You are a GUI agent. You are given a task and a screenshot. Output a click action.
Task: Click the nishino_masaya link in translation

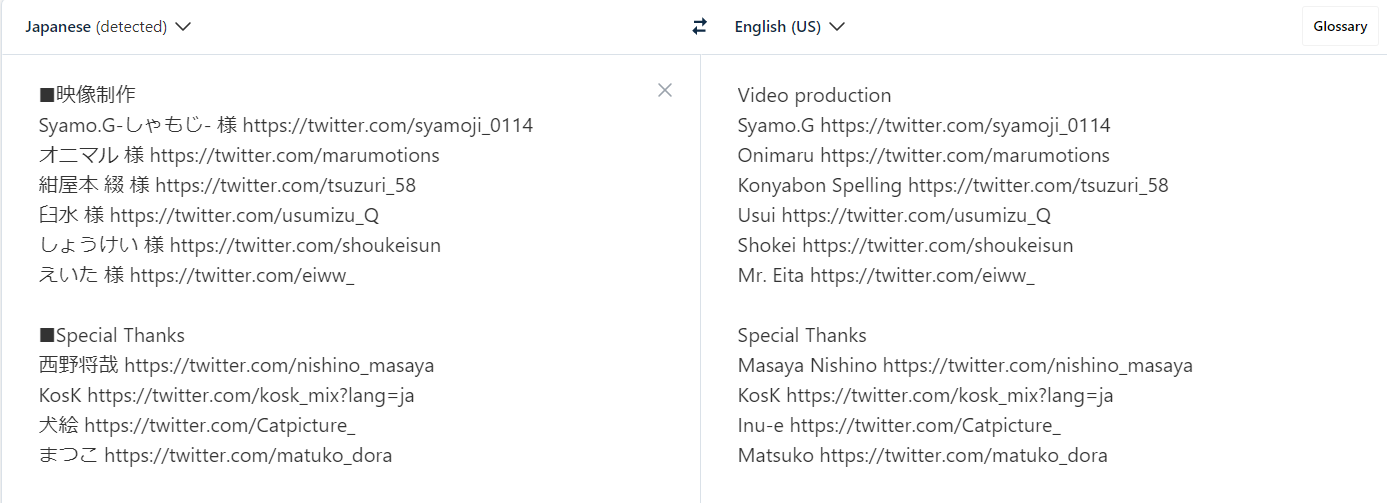coord(1038,366)
